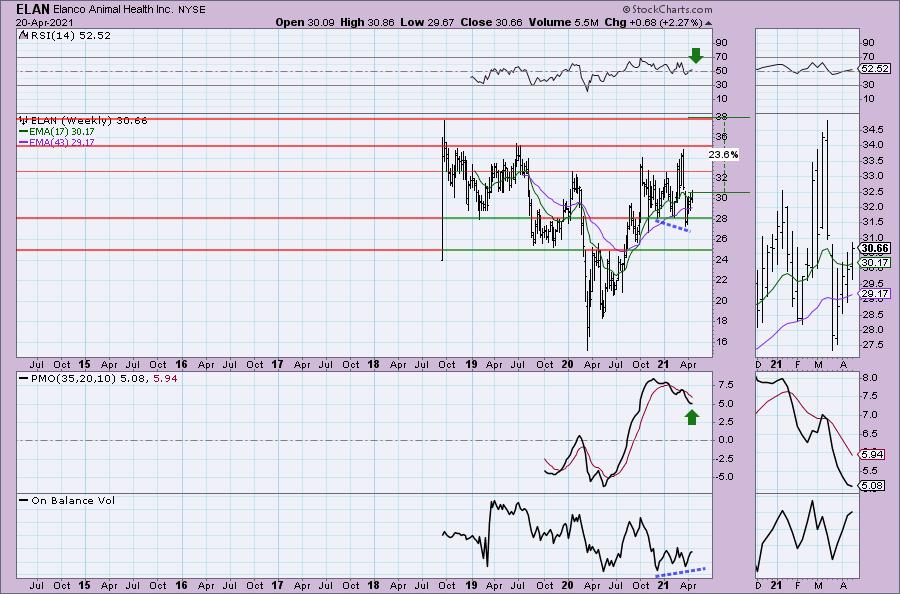
Task: Click the 0.0 label on main PMO axis
Action: [x=725, y=440]
